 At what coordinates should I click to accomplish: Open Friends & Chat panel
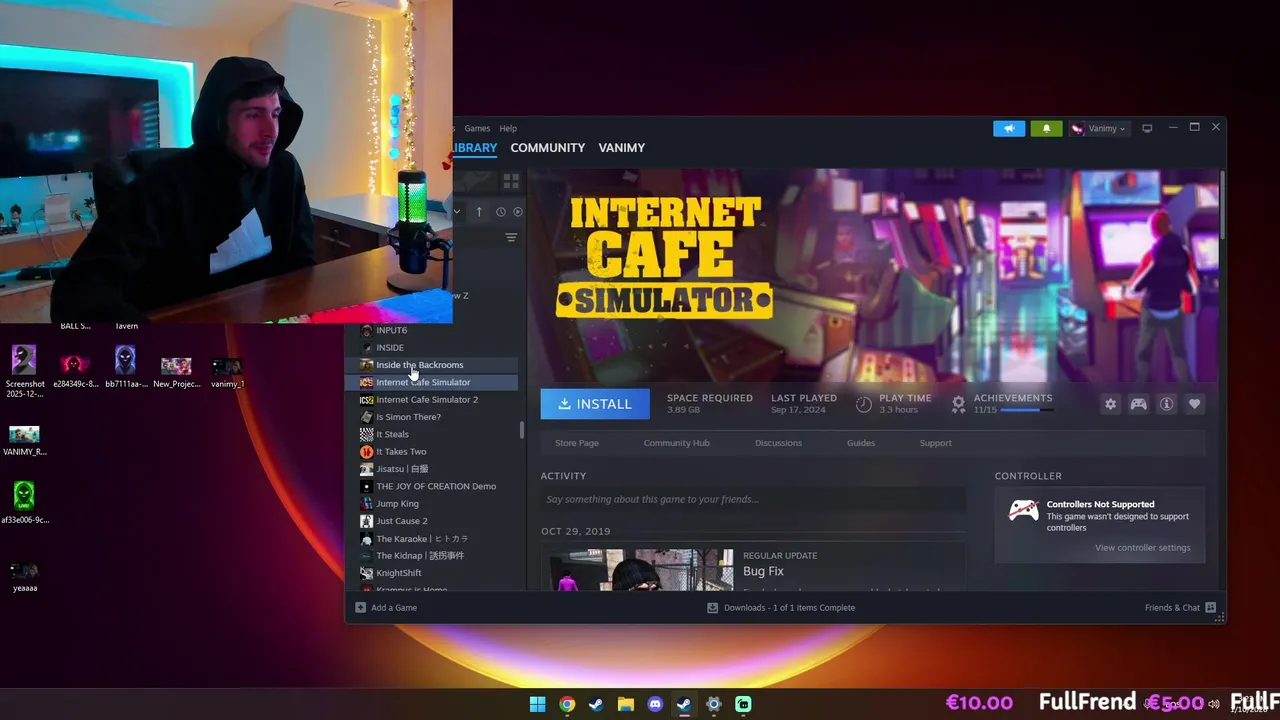pyautogui.click(x=1180, y=608)
